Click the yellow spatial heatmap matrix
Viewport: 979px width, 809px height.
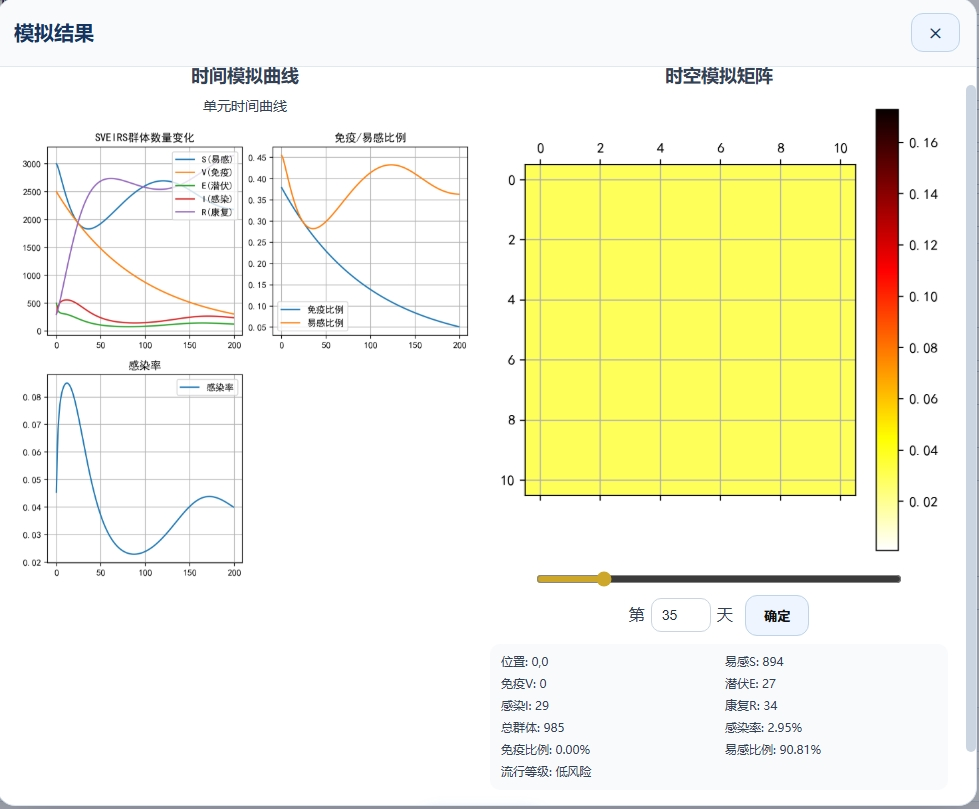pos(690,330)
